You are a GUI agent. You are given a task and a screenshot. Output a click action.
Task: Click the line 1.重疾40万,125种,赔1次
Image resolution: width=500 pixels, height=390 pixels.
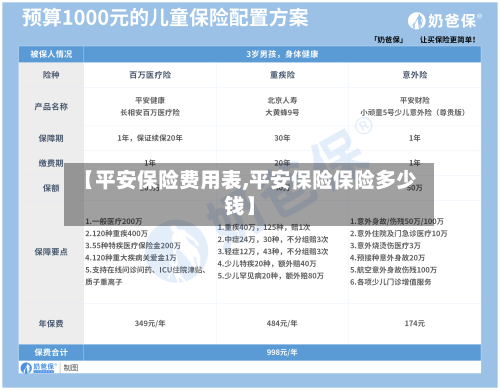pyautogui.click(x=264, y=227)
